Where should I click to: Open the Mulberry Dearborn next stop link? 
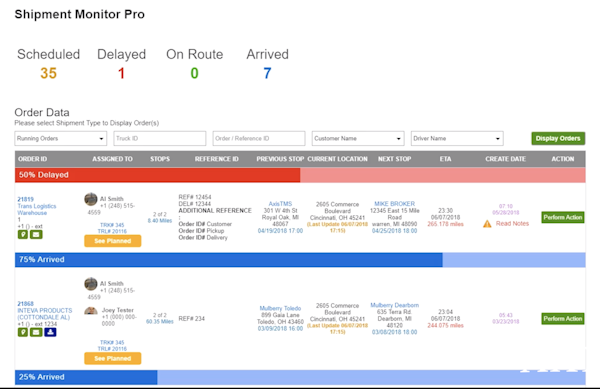(395, 305)
